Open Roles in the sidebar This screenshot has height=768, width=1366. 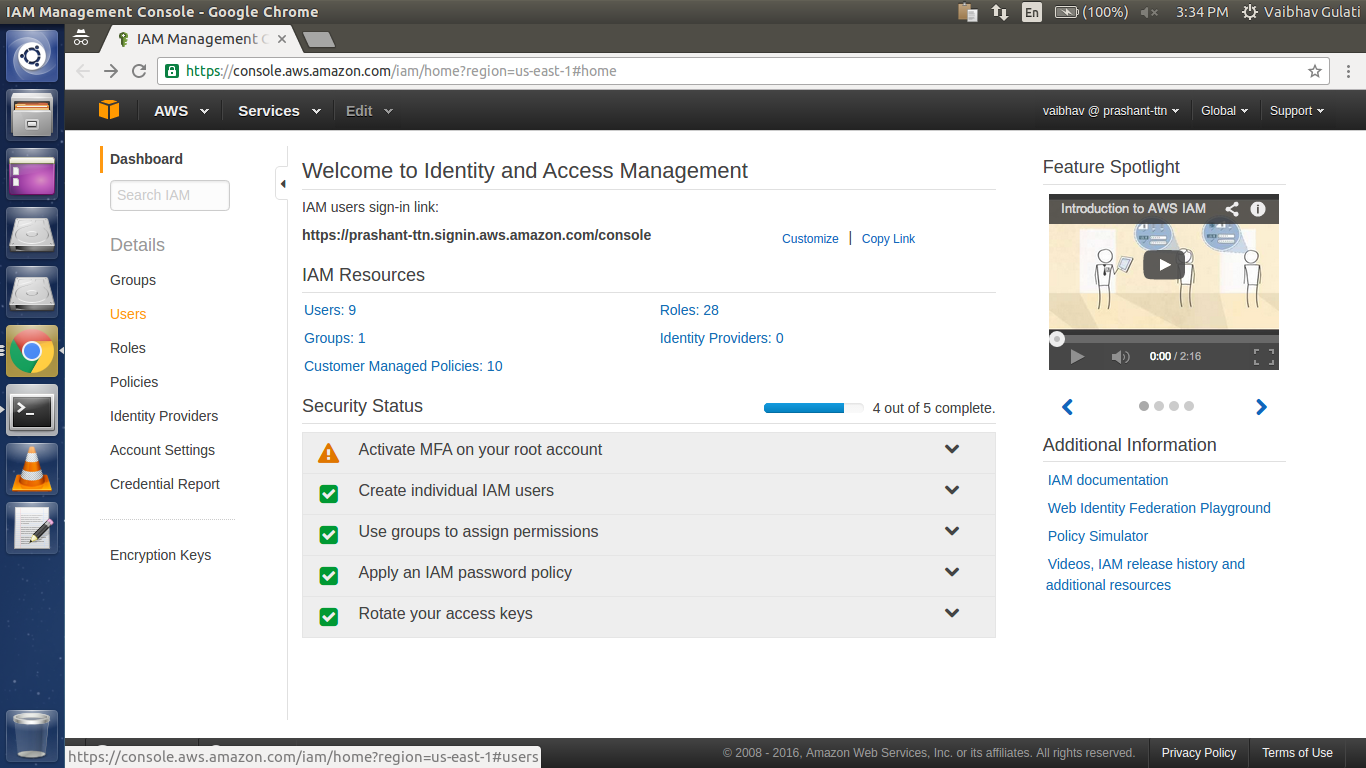[128, 348]
